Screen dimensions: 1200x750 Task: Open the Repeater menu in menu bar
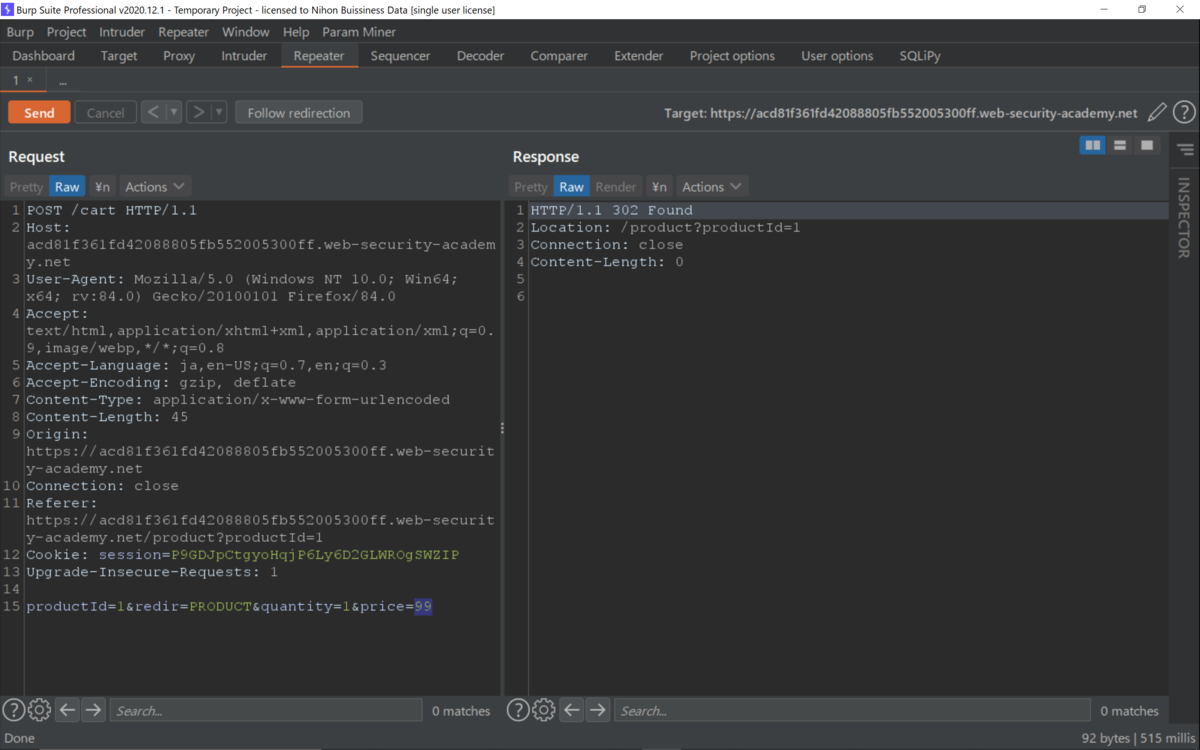[184, 32]
